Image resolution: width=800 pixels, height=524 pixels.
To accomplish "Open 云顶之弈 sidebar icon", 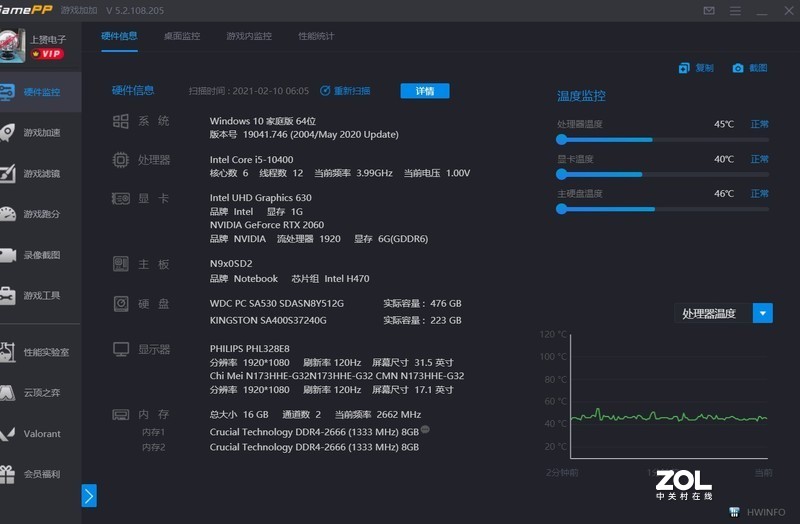I will pos(8,392).
